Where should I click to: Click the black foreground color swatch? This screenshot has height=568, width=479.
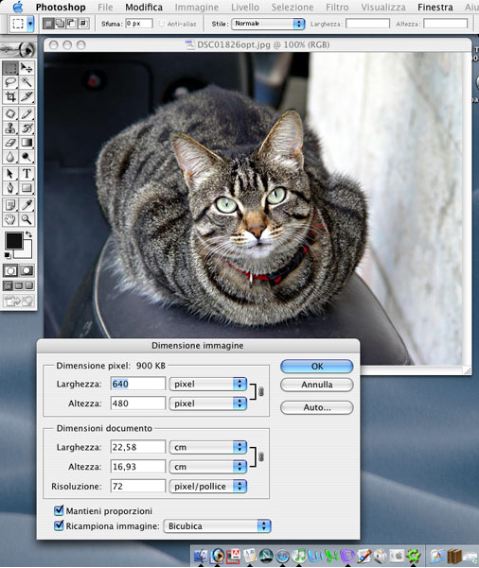14,241
